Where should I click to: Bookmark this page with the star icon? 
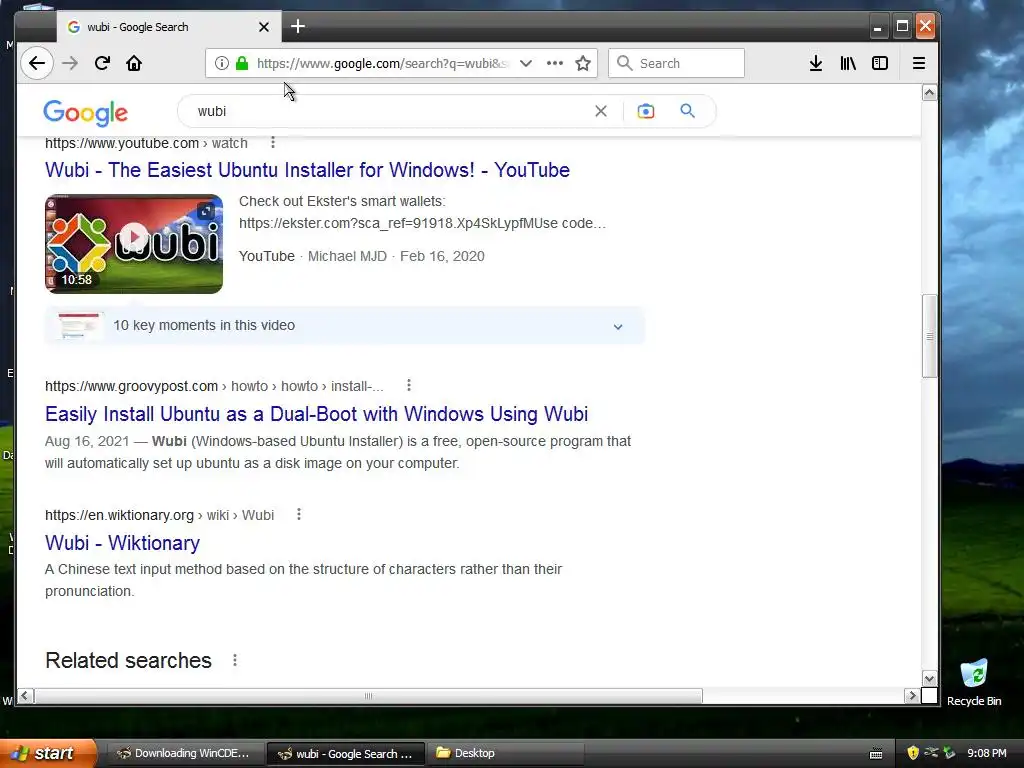(x=583, y=63)
